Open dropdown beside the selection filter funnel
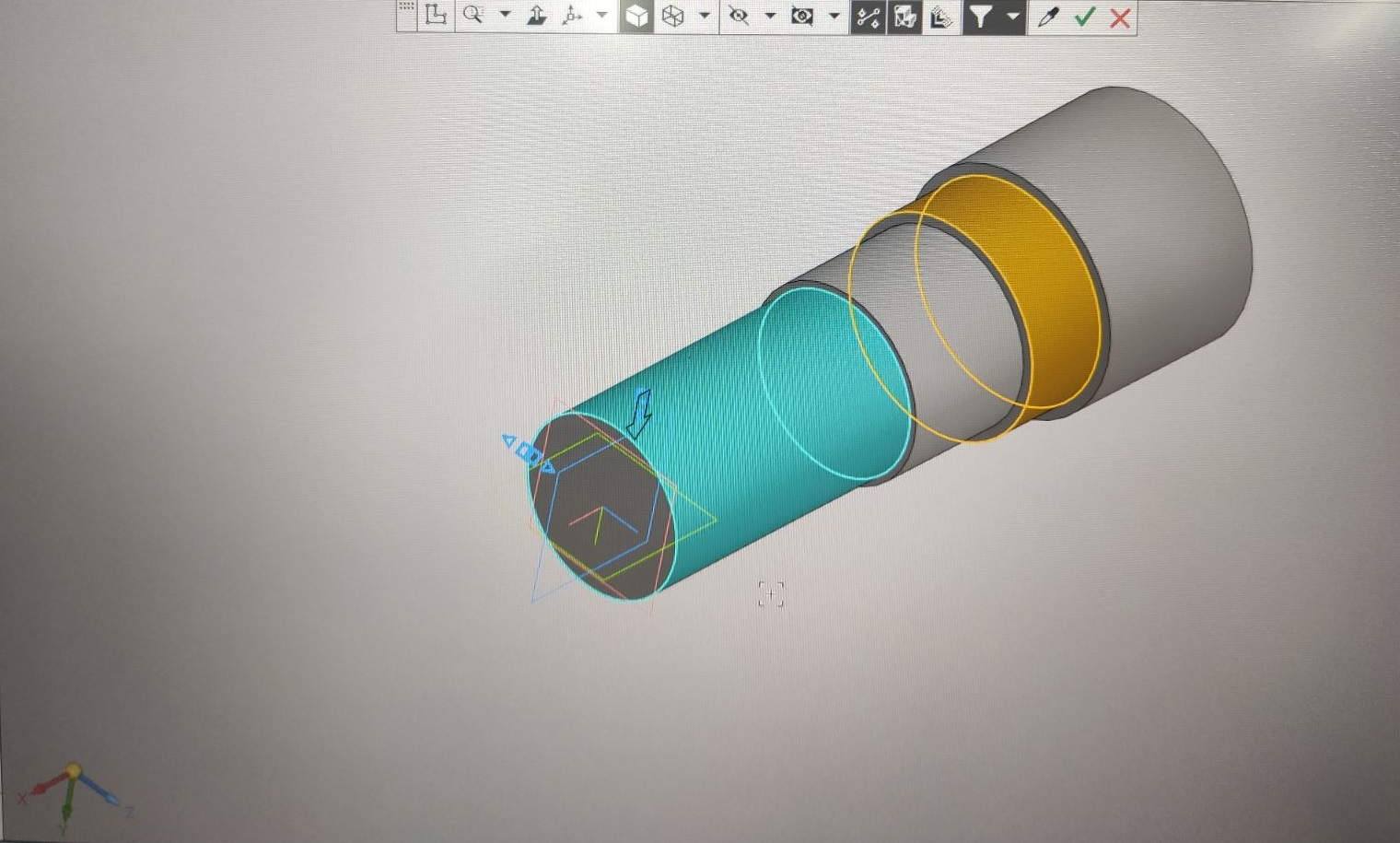 click(x=1012, y=16)
